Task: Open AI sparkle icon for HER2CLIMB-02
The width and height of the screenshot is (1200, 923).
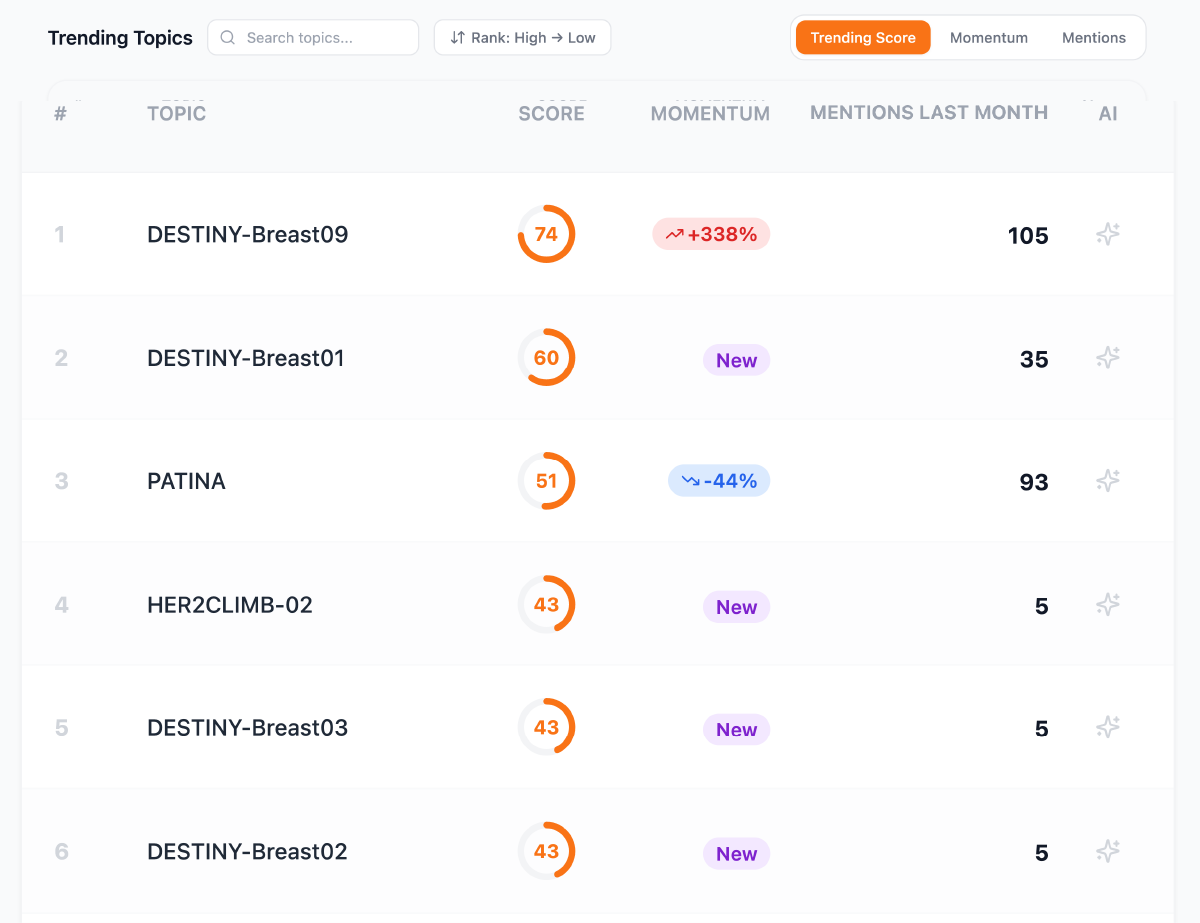Action: point(1107,604)
